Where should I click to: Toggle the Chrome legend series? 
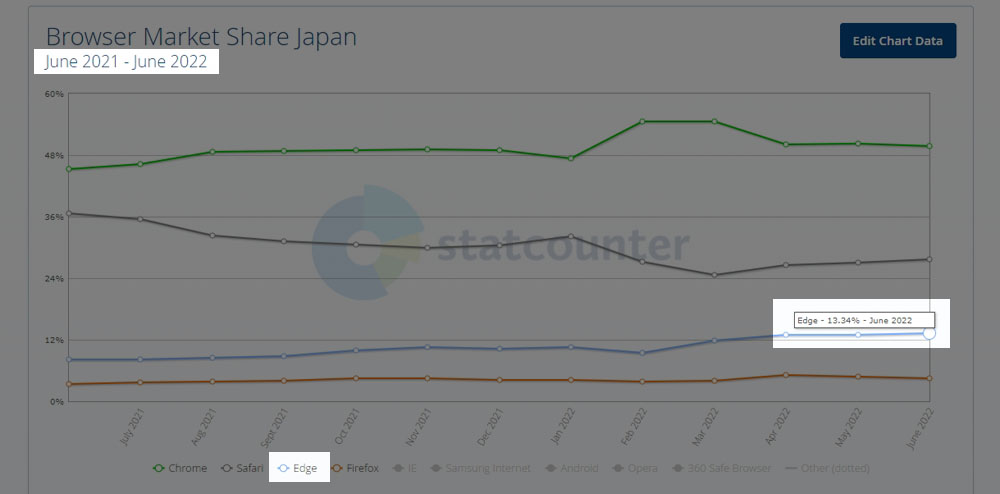(180, 469)
